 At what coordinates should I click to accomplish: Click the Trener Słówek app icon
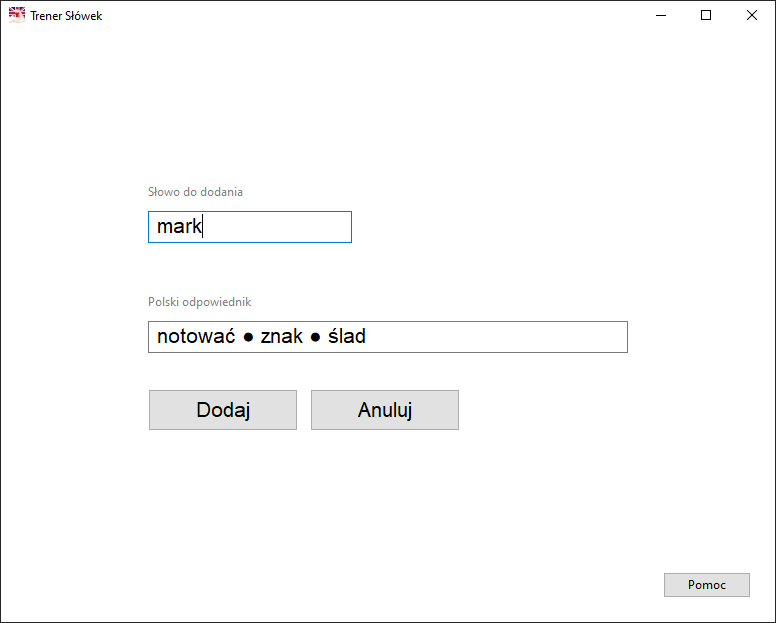point(17,15)
